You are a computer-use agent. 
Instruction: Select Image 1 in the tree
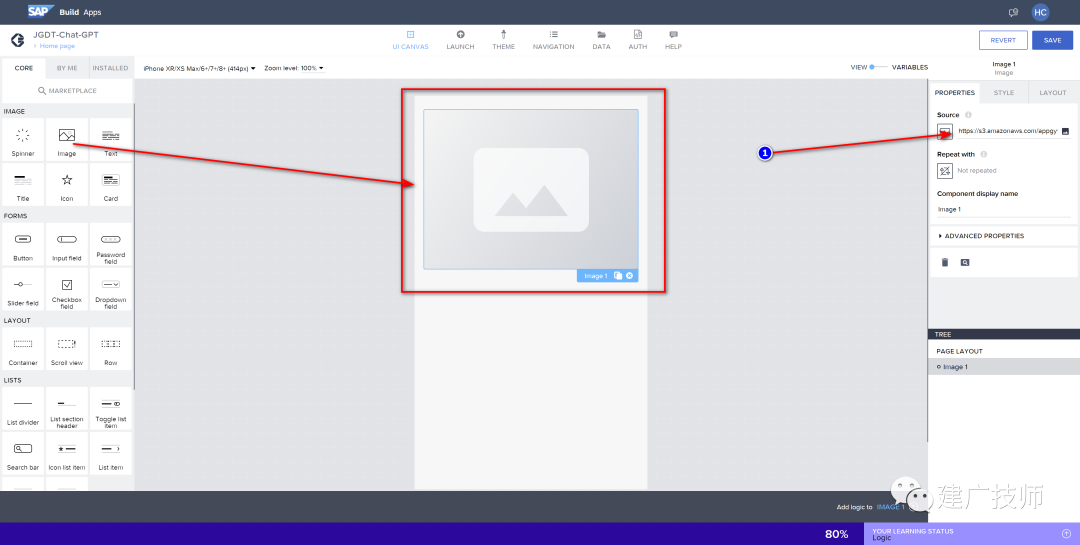1004,367
